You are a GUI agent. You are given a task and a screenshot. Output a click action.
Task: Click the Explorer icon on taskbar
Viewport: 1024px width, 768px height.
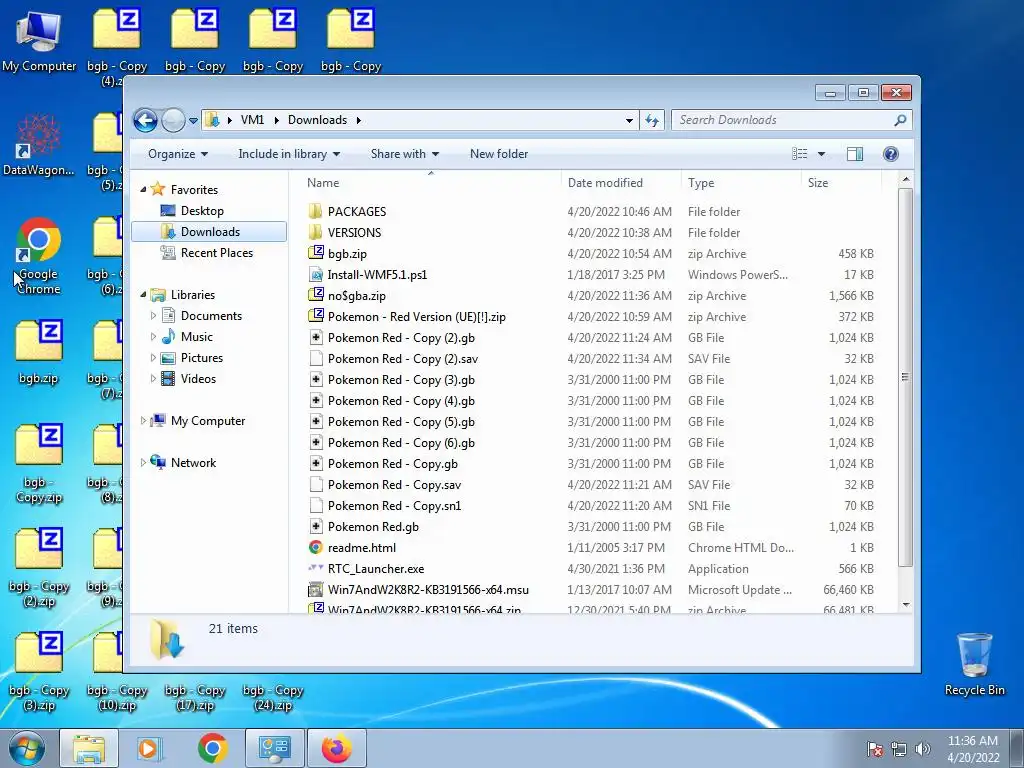pyautogui.click(x=89, y=748)
